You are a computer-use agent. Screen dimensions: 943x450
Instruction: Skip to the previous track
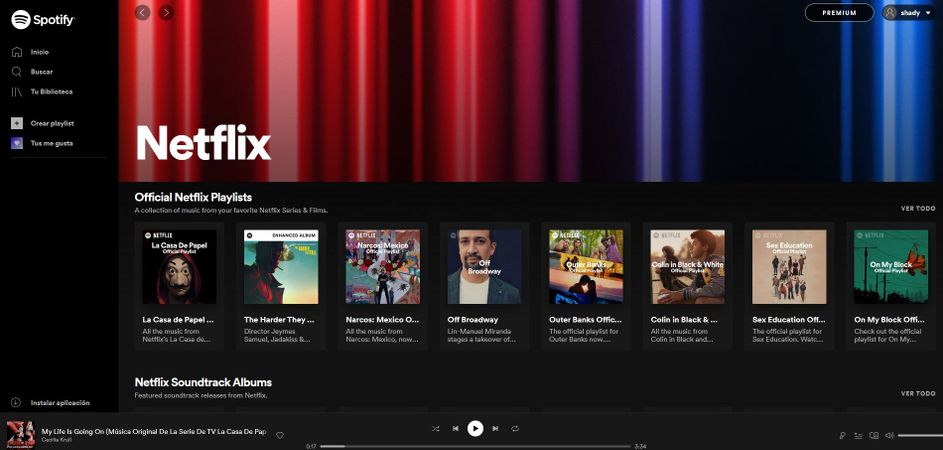[x=455, y=428]
